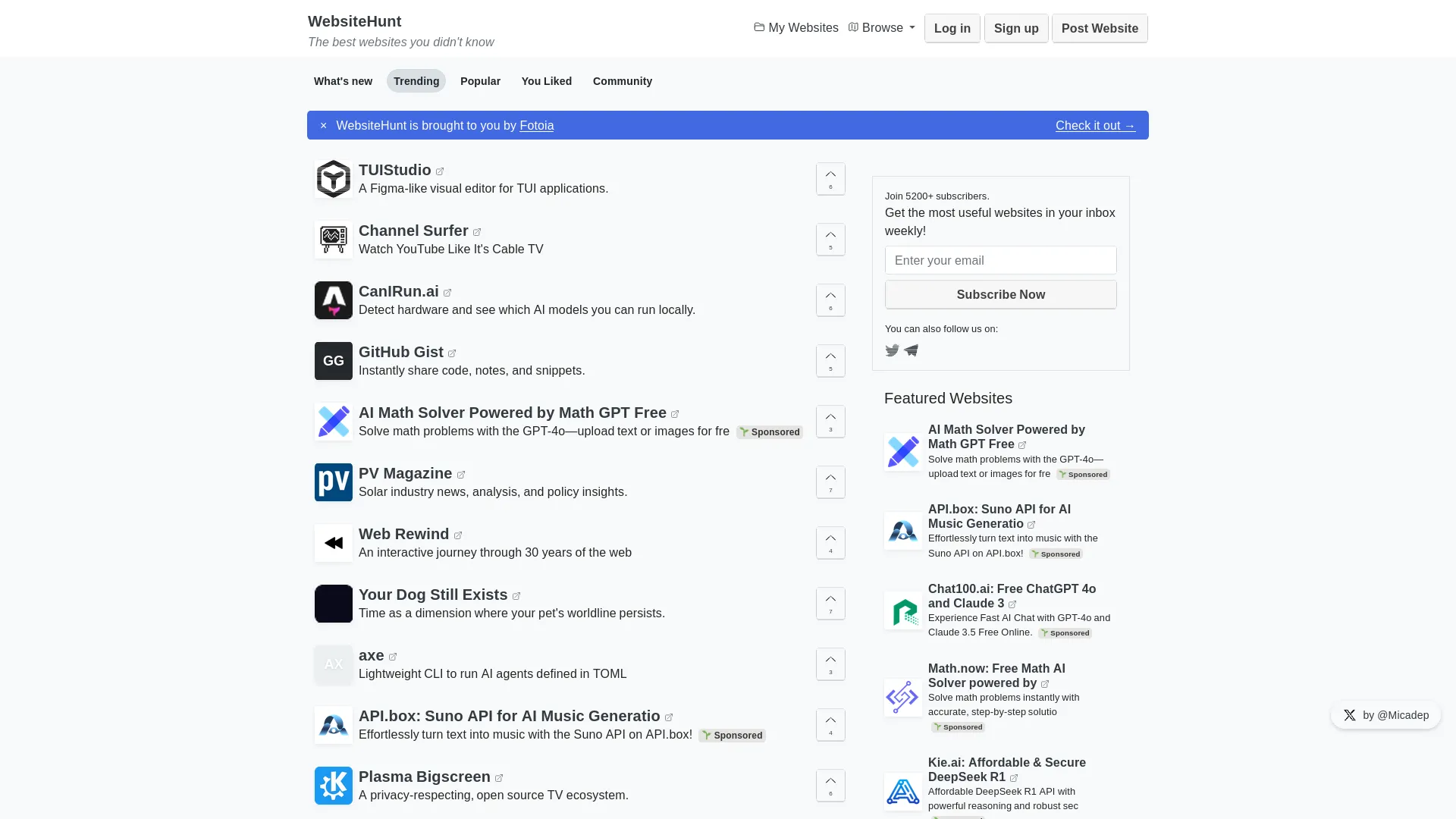
Task: Open external link icon beside Channel Surfer
Action: [477, 232]
